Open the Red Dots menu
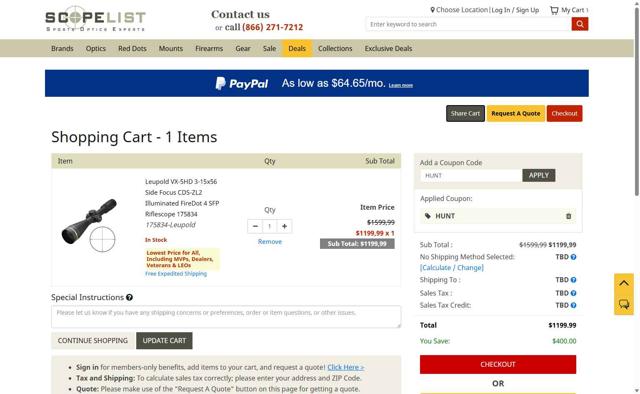This screenshot has height=394, width=640. pos(132,48)
